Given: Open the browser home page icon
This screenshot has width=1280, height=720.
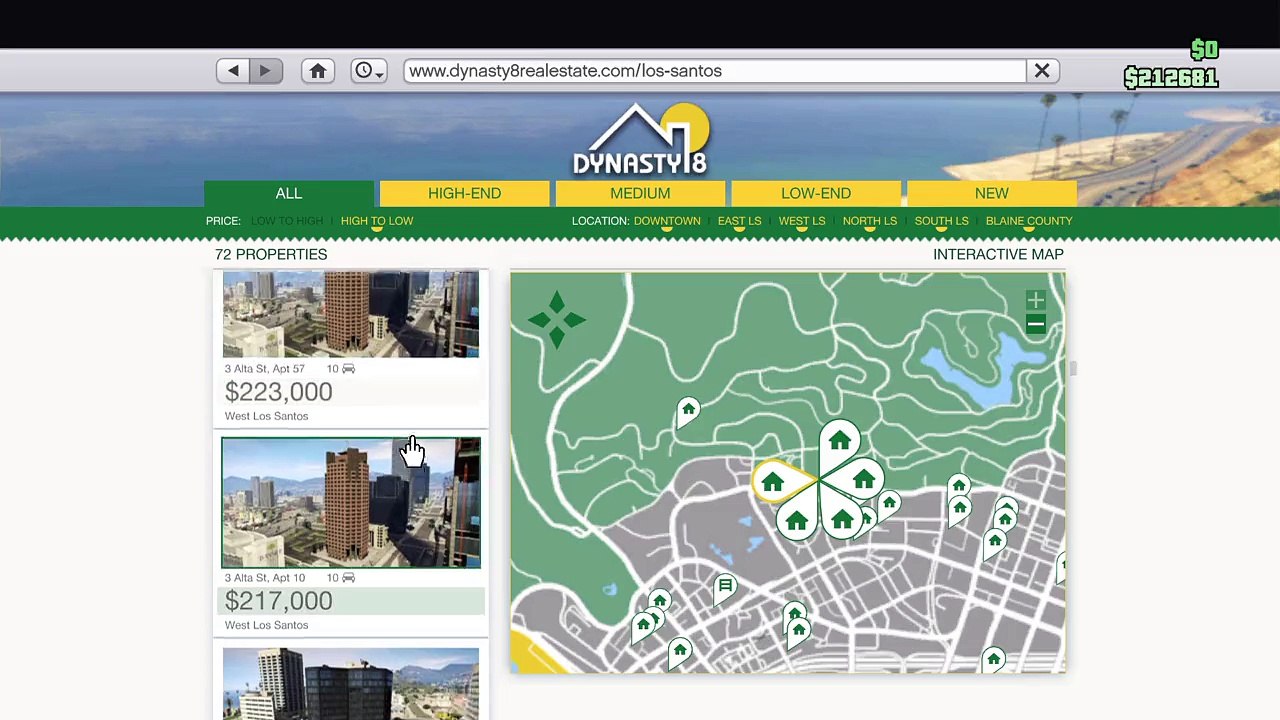Looking at the screenshot, I should [x=318, y=71].
